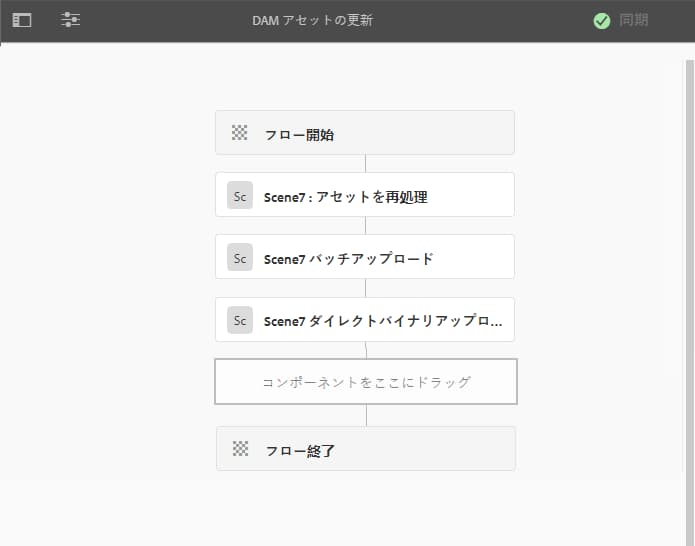Click the DAM アセットの更新 title
Viewport: 695px width, 546px height.
312,20
